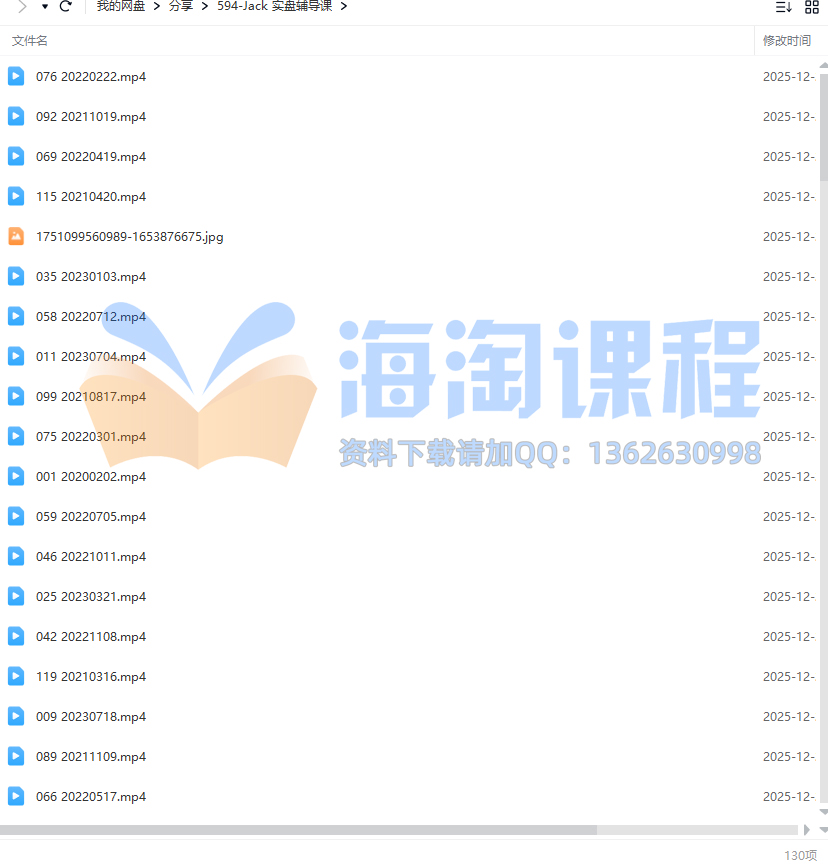
Task: Click the refresh icon in the toolbar
Action: coord(66,6)
